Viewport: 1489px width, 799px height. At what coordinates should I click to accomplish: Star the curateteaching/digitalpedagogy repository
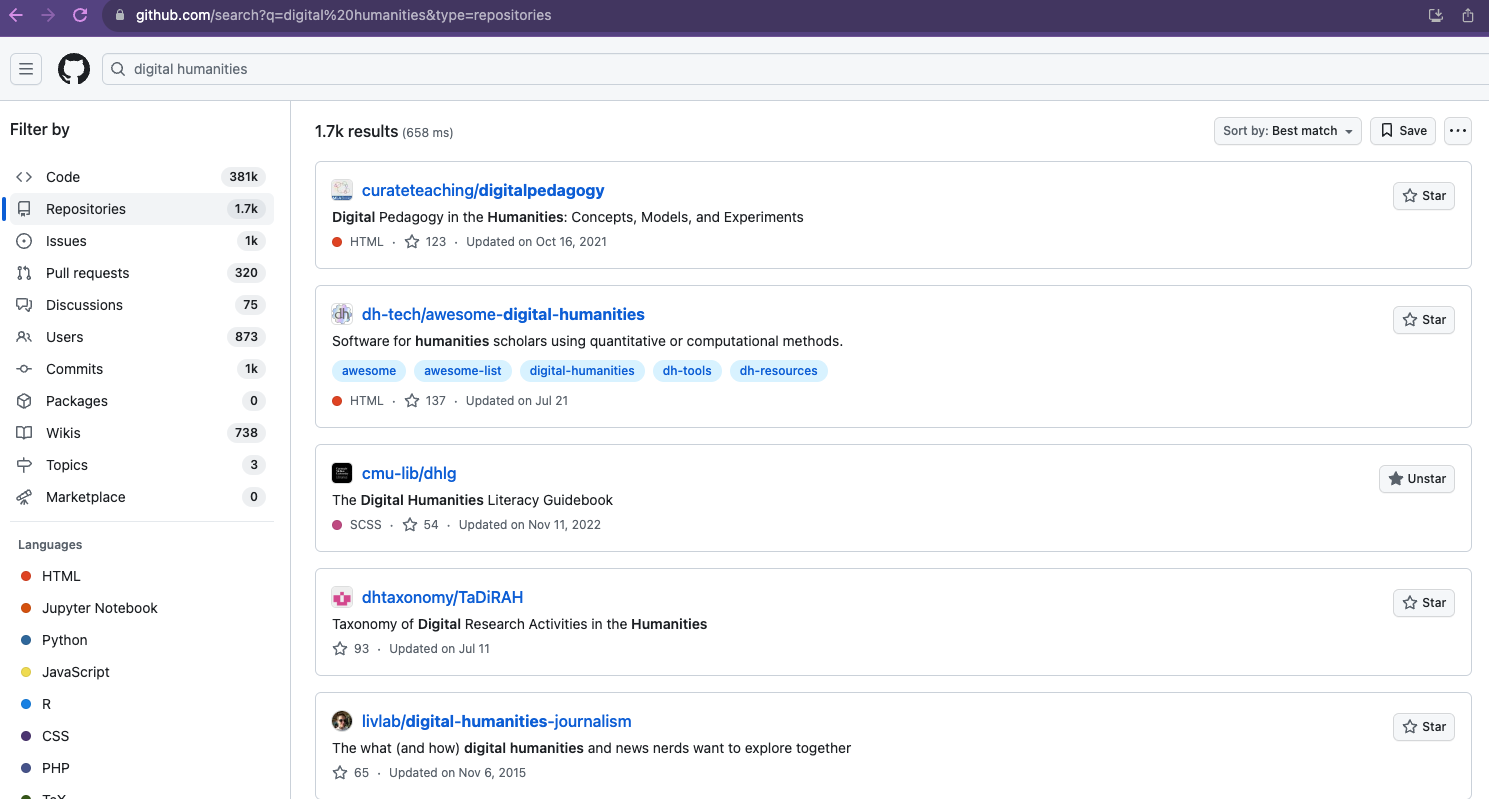coord(1423,196)
